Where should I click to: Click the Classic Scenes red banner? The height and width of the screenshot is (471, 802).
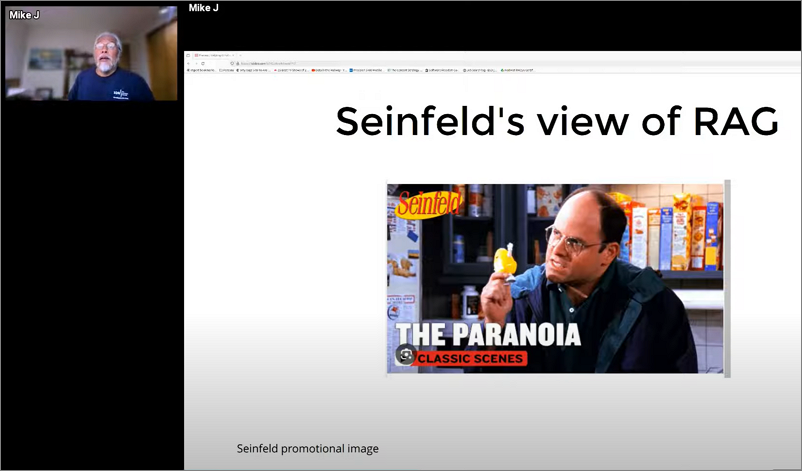coord(471,358)
